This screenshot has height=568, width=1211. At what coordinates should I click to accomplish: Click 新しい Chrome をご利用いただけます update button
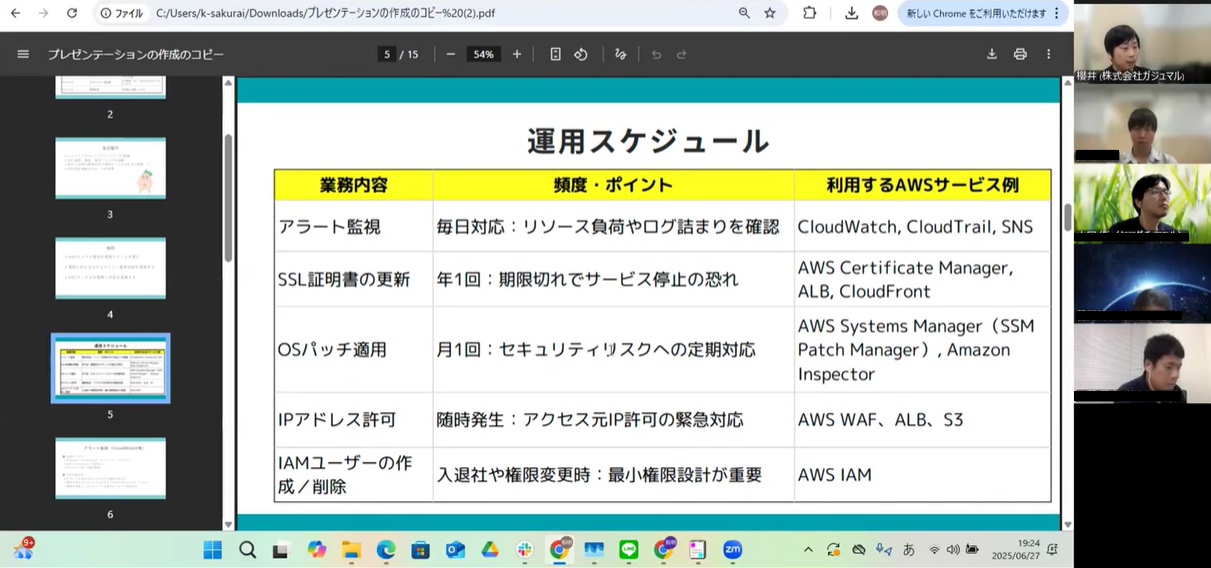976,13
